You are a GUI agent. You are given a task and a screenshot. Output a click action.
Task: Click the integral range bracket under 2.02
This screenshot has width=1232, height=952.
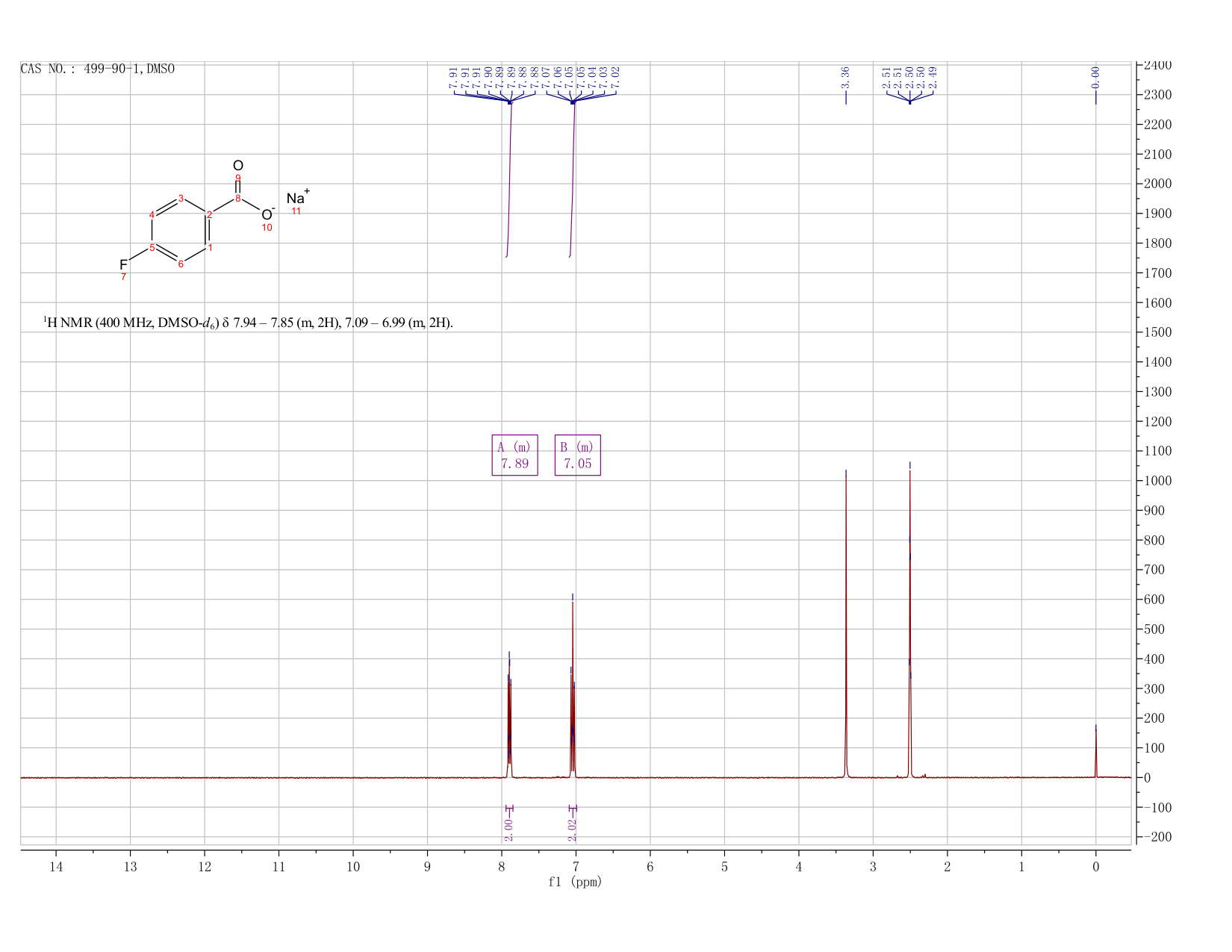(x=573, y=809)
